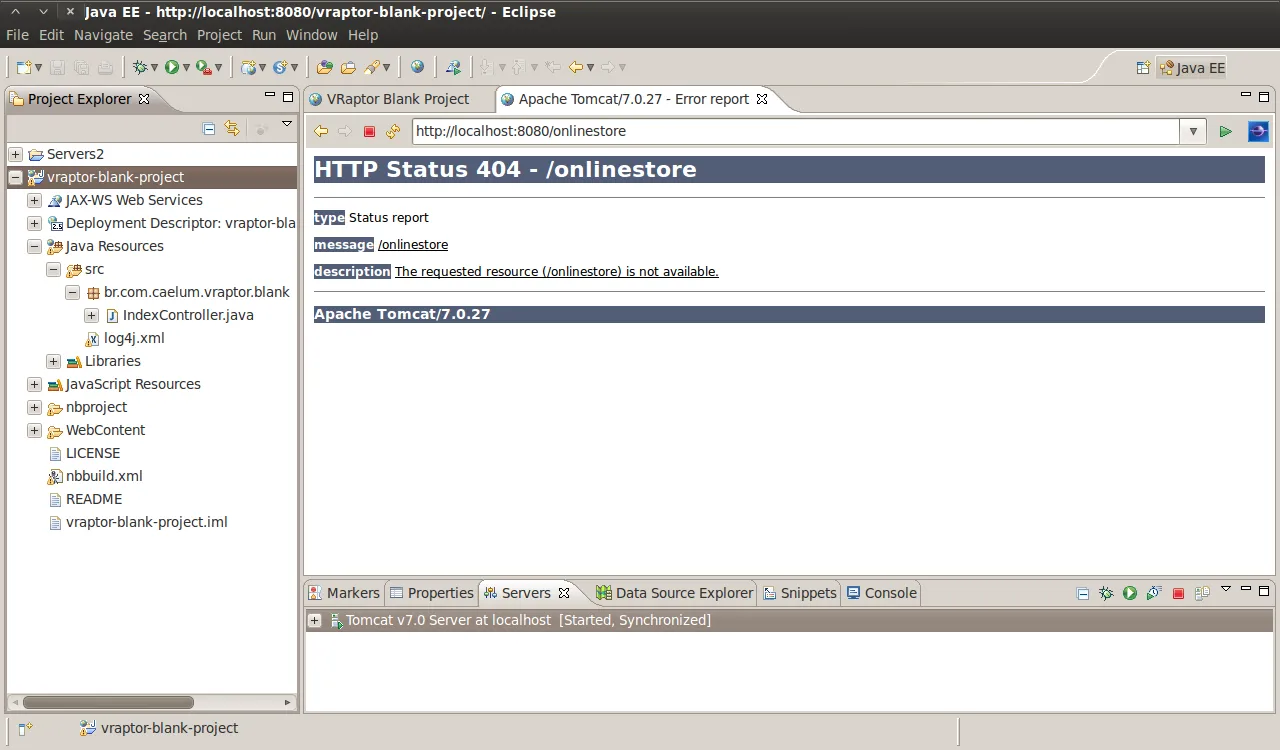
Task: Start the server with green play in Servers view
Action: [x=1130, y=593]
